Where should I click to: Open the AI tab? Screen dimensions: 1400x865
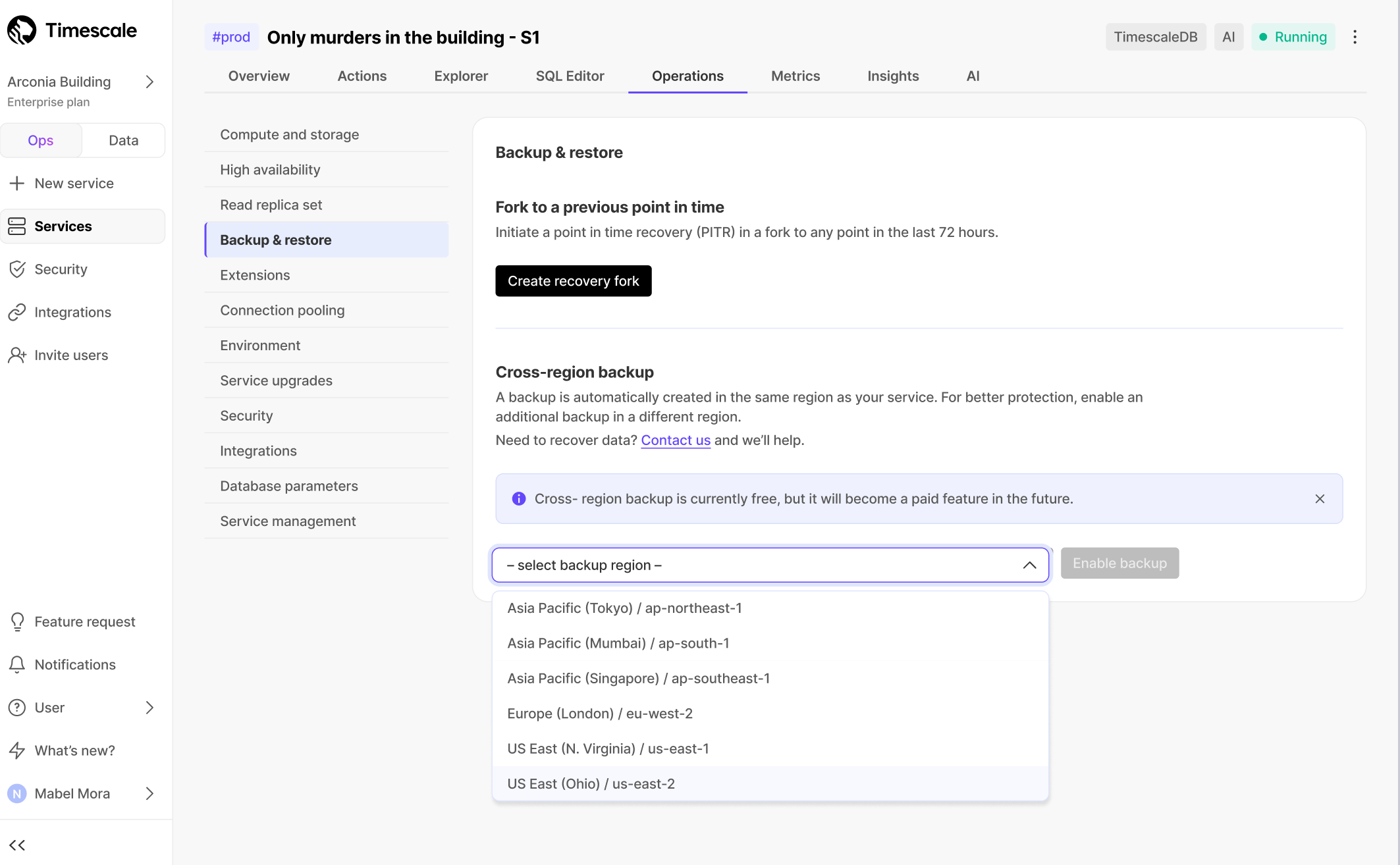click(973, 76)
